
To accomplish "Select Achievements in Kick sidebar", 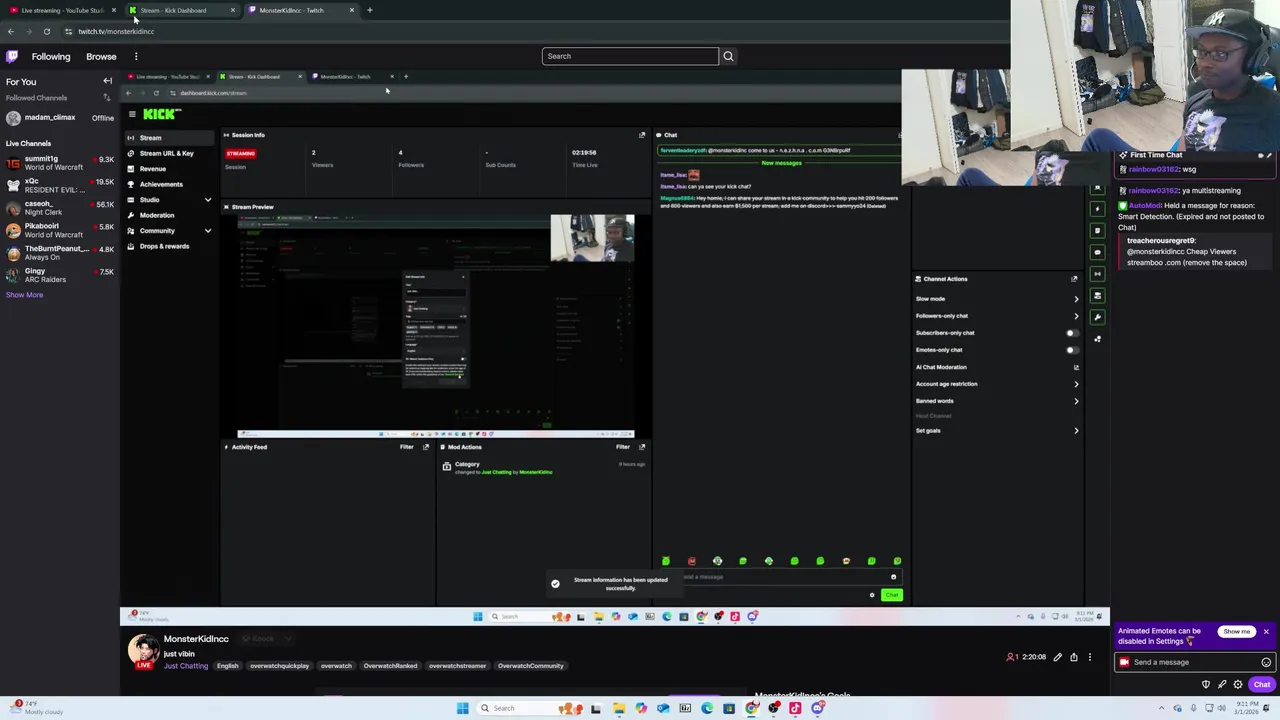I will [160, 184].
